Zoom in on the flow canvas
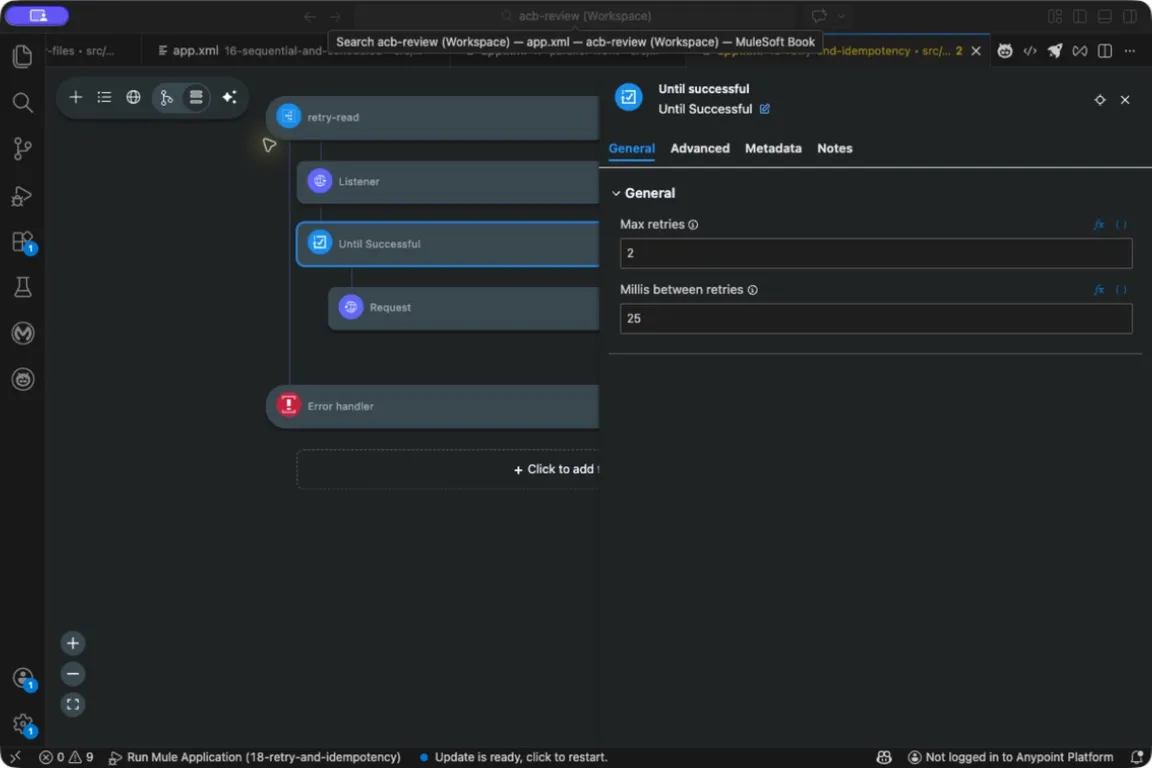This screenshot has height=768, width=1152. (73, 644)
